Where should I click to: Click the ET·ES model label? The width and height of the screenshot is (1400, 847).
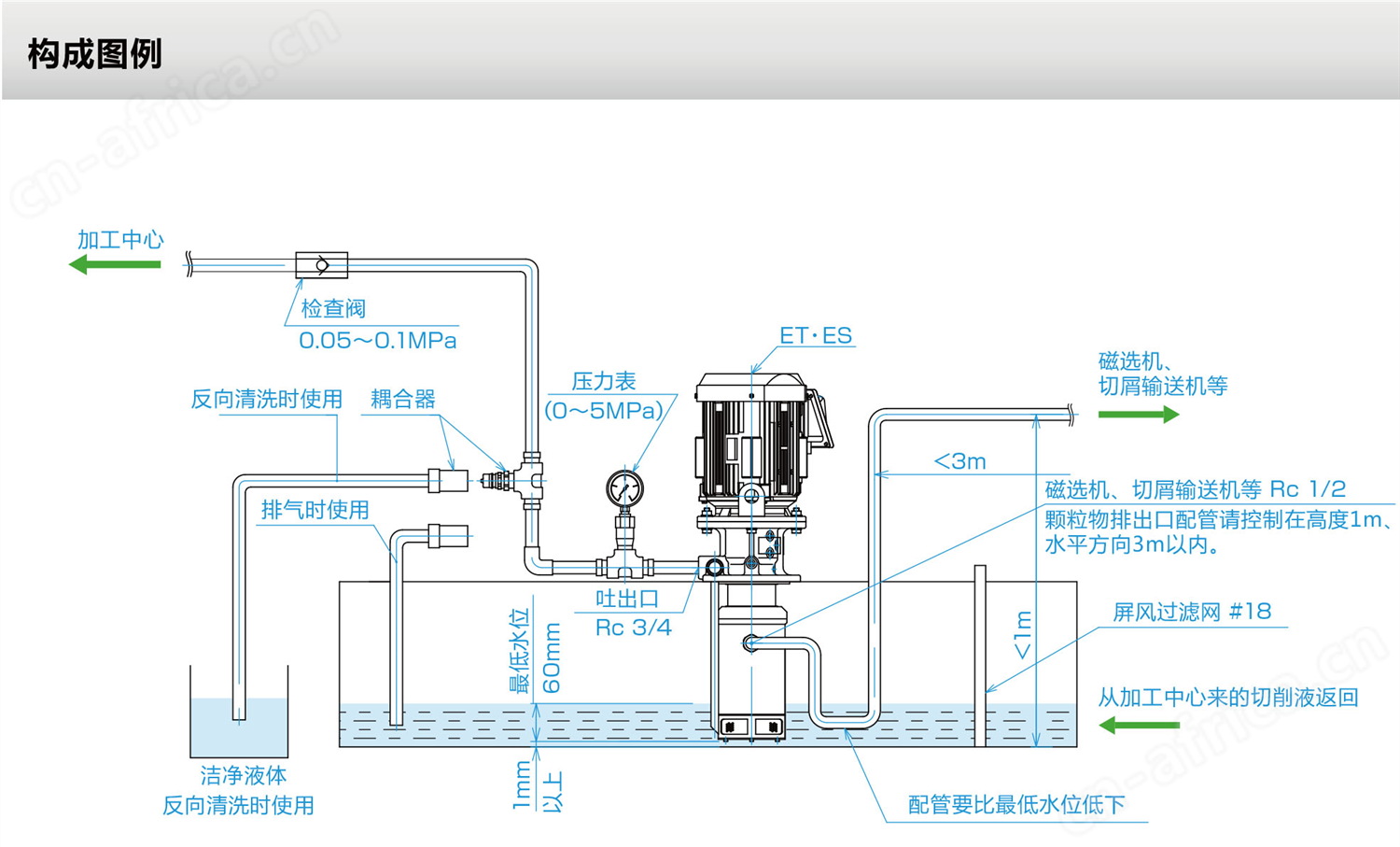click(816, 335)
